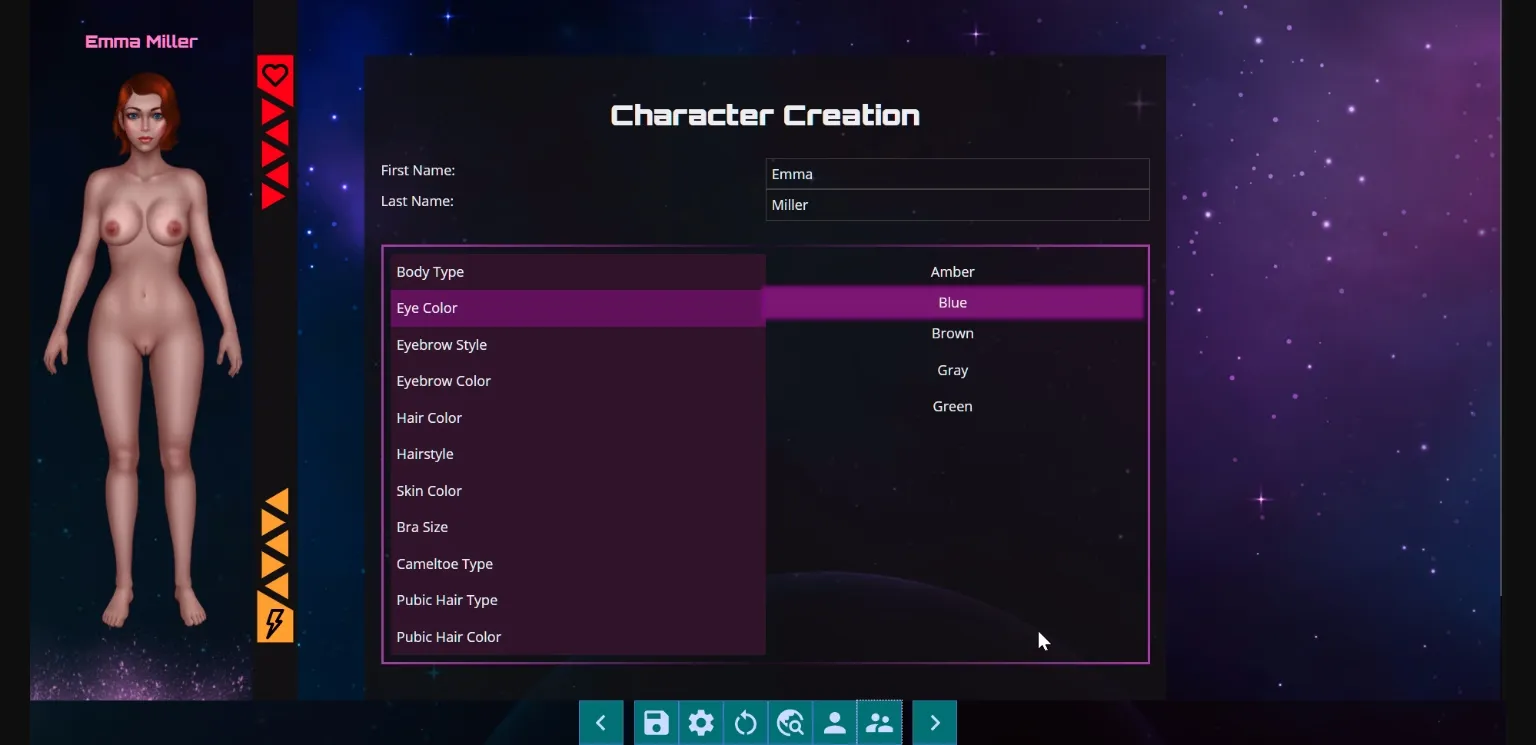
Task: Select Amber as the eye color
Action: (952, 271)
